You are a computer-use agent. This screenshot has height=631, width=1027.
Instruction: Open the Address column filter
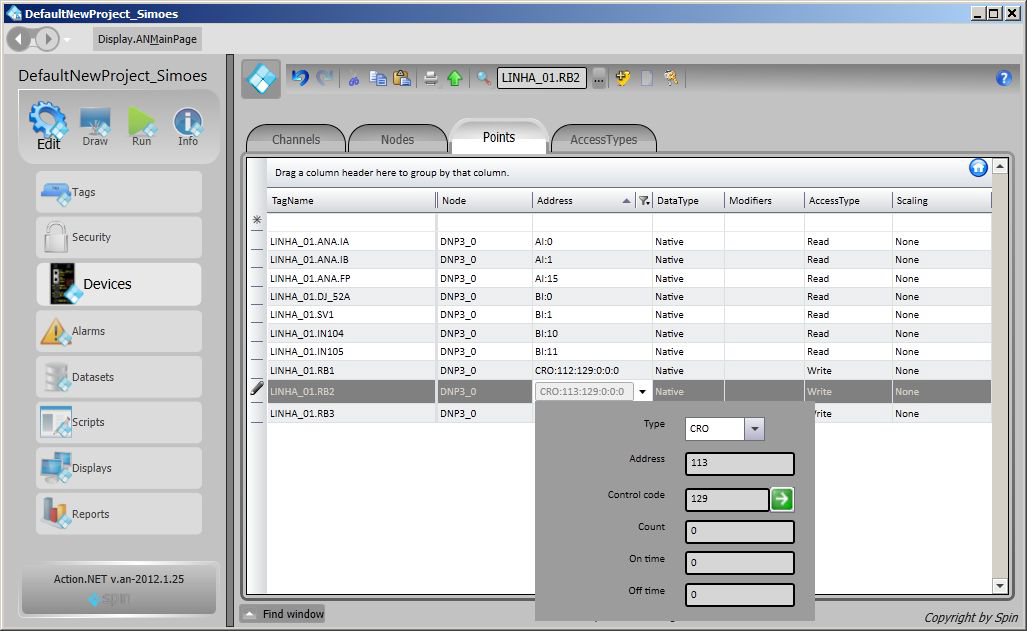(644, 201)
